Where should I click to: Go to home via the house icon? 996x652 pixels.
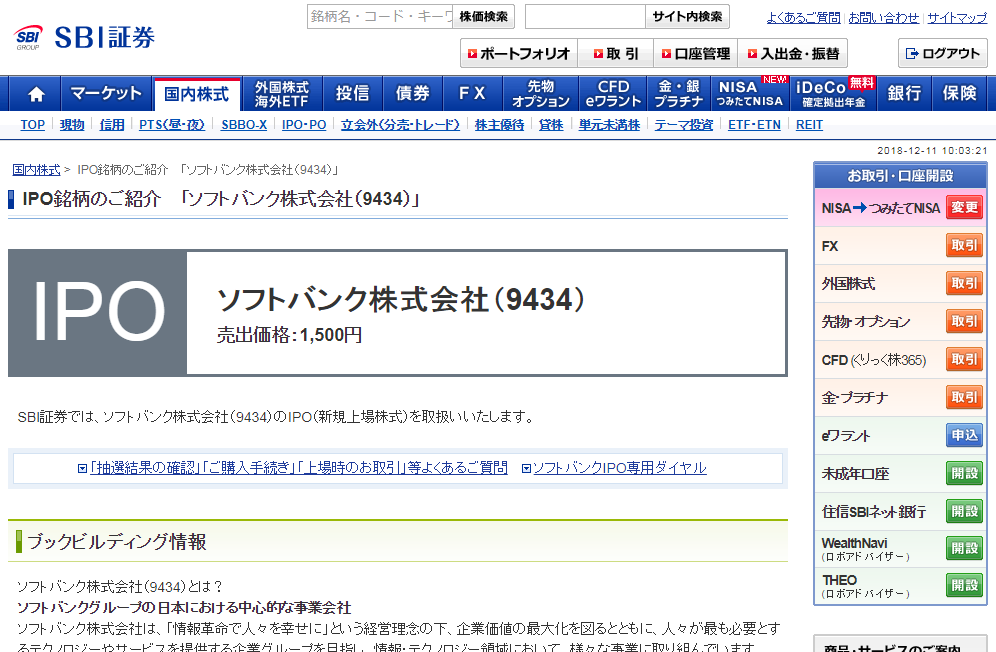[36, 94]
